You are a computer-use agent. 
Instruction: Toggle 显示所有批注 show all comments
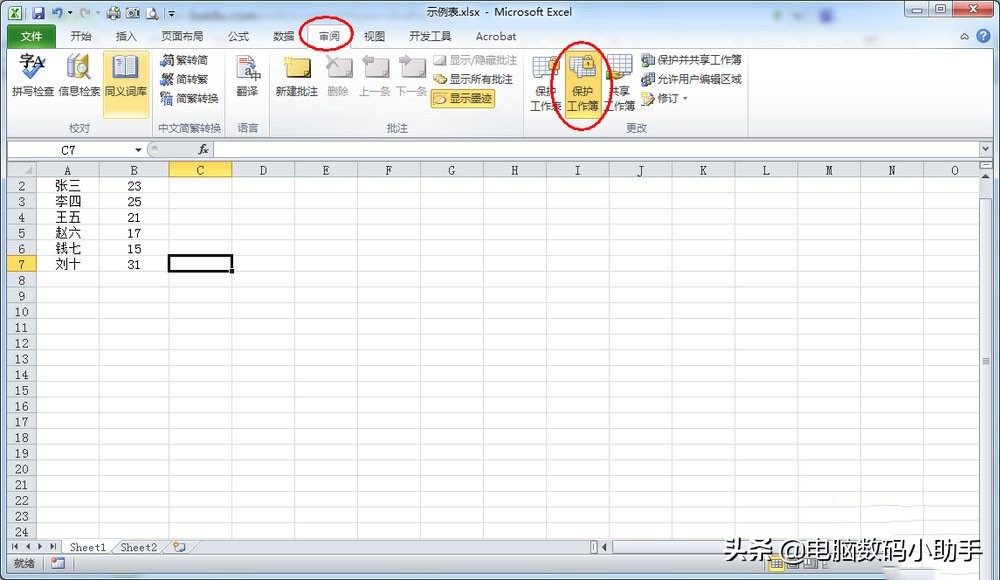pyautogui.click(x=469, y=78)
